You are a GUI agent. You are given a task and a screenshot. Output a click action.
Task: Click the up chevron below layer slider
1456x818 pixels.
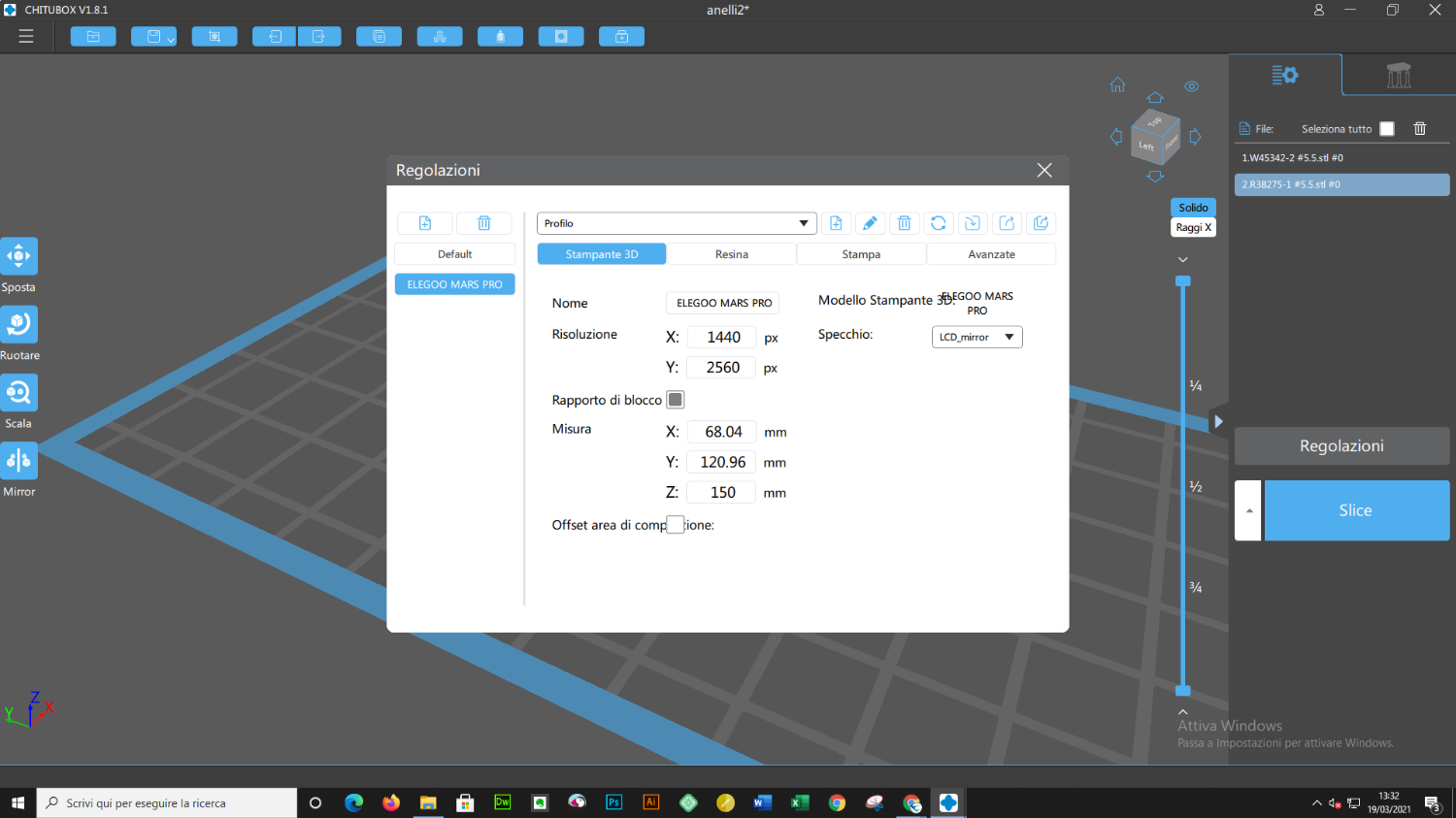(1183, 711)
